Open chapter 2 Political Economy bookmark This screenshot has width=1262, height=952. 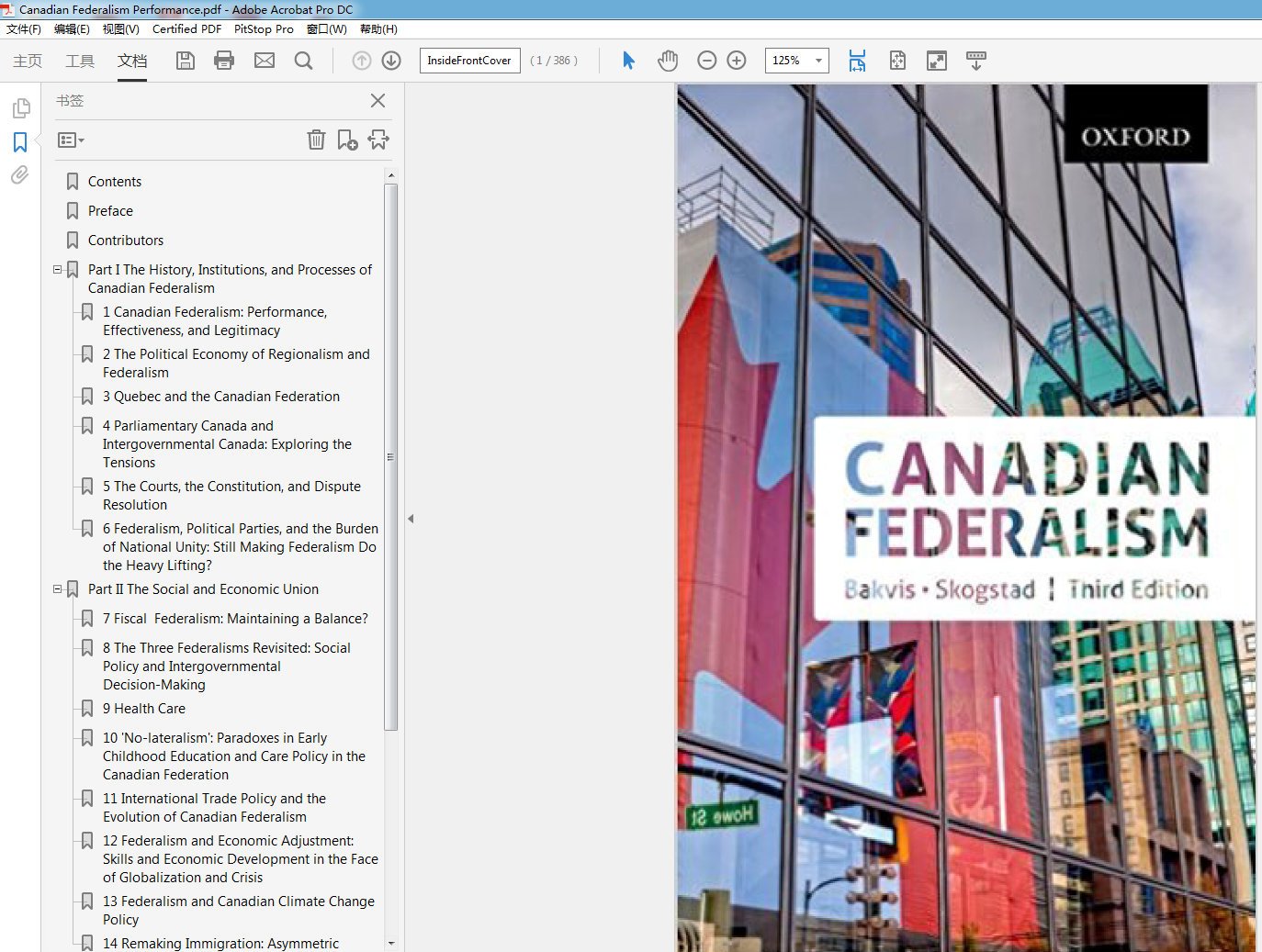click(236, 364)
